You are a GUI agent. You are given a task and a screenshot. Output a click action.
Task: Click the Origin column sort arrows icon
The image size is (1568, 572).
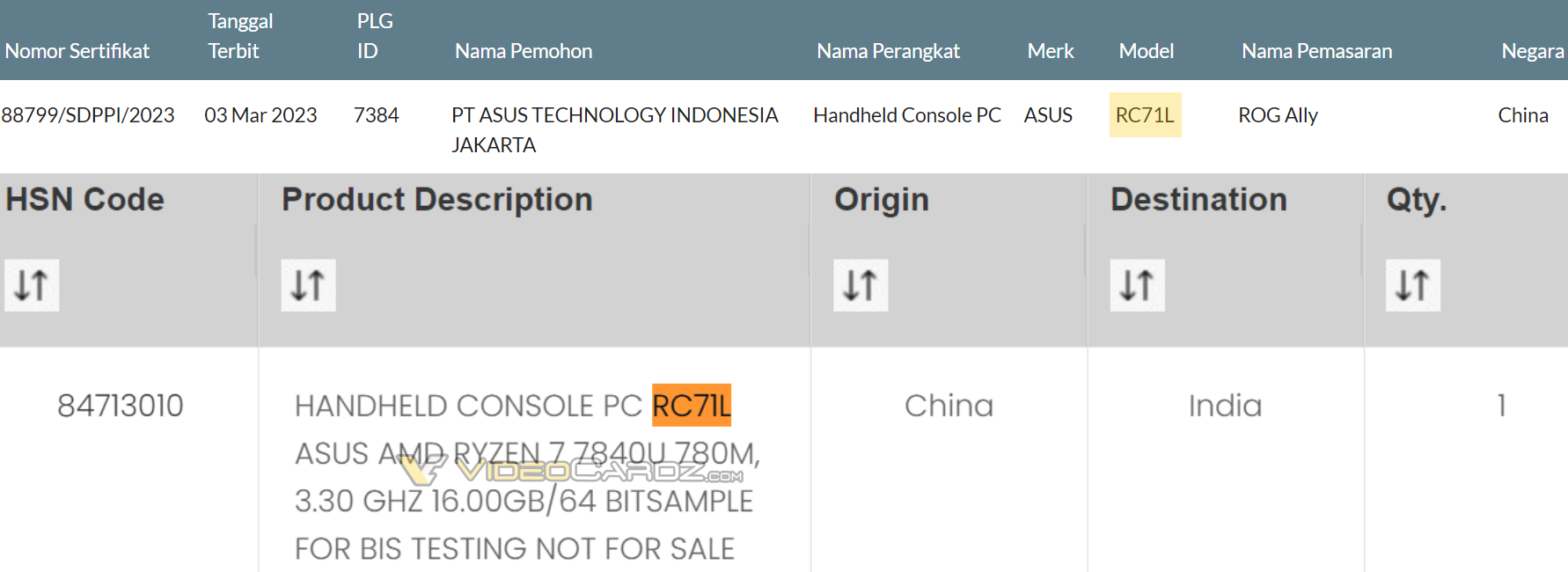(x=861, y=285)
